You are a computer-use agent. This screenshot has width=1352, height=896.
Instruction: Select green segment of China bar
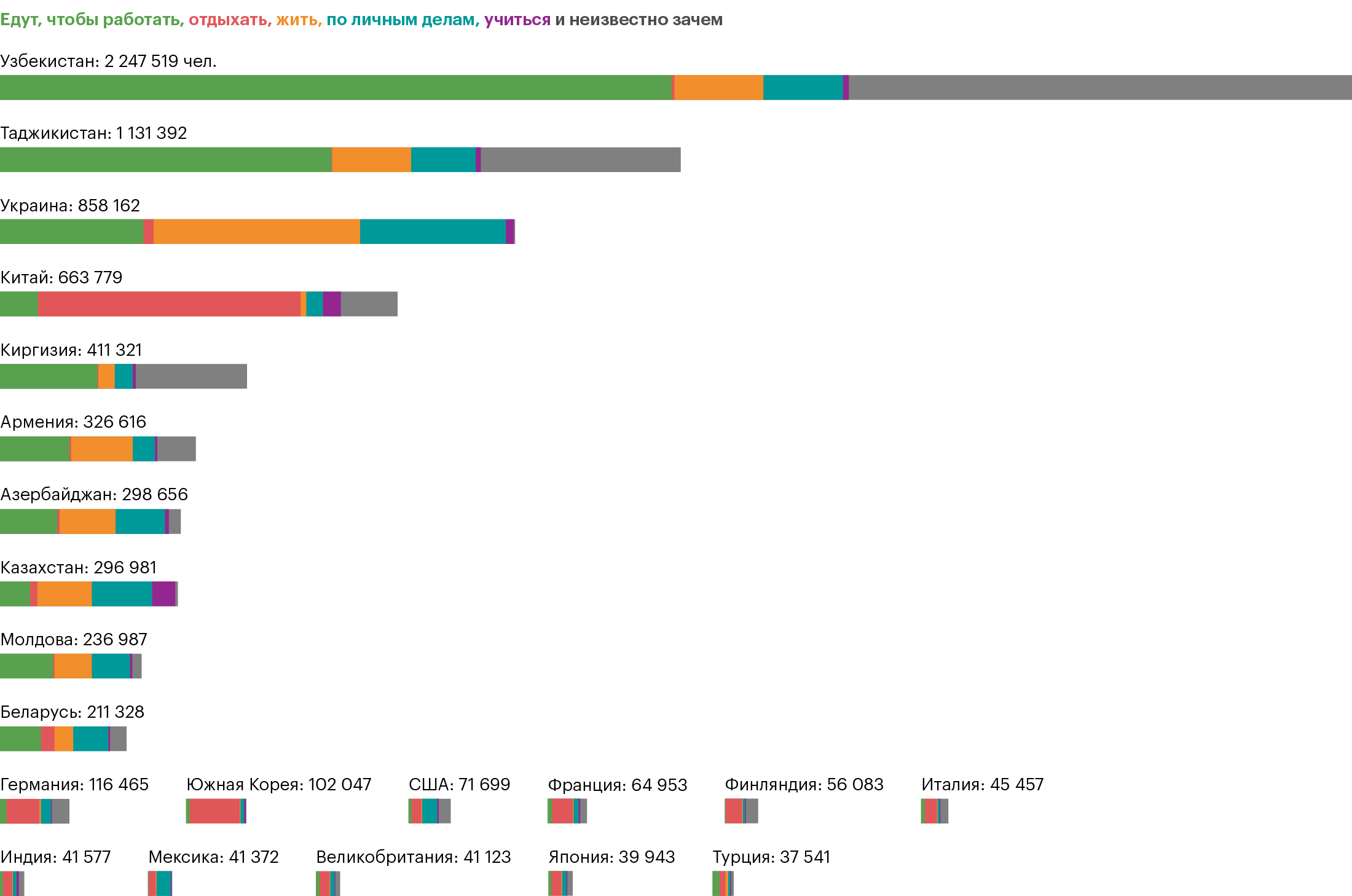click(18, 304)
